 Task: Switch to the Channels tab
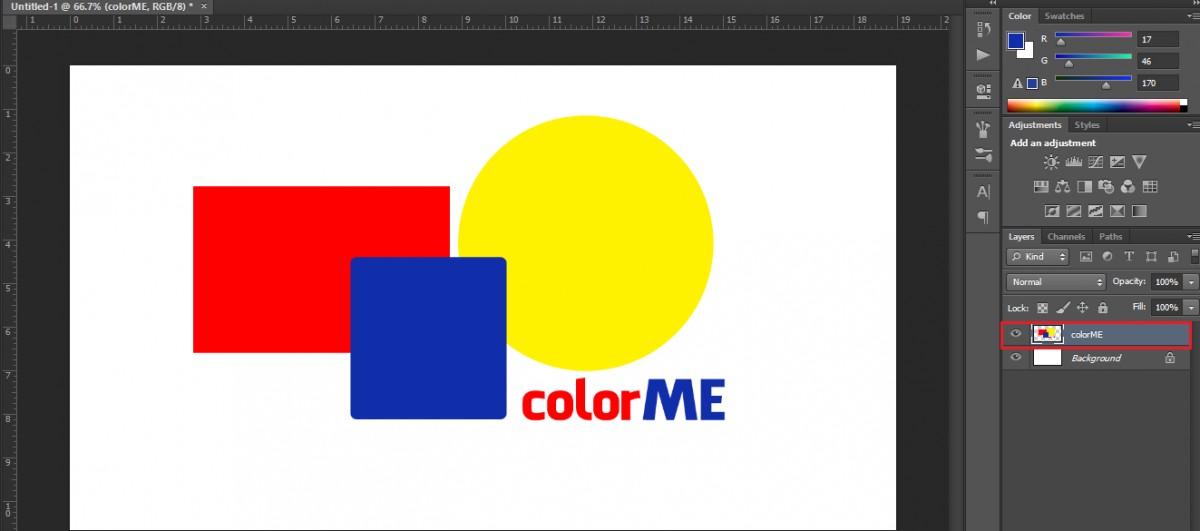(x=1066, y=237)
